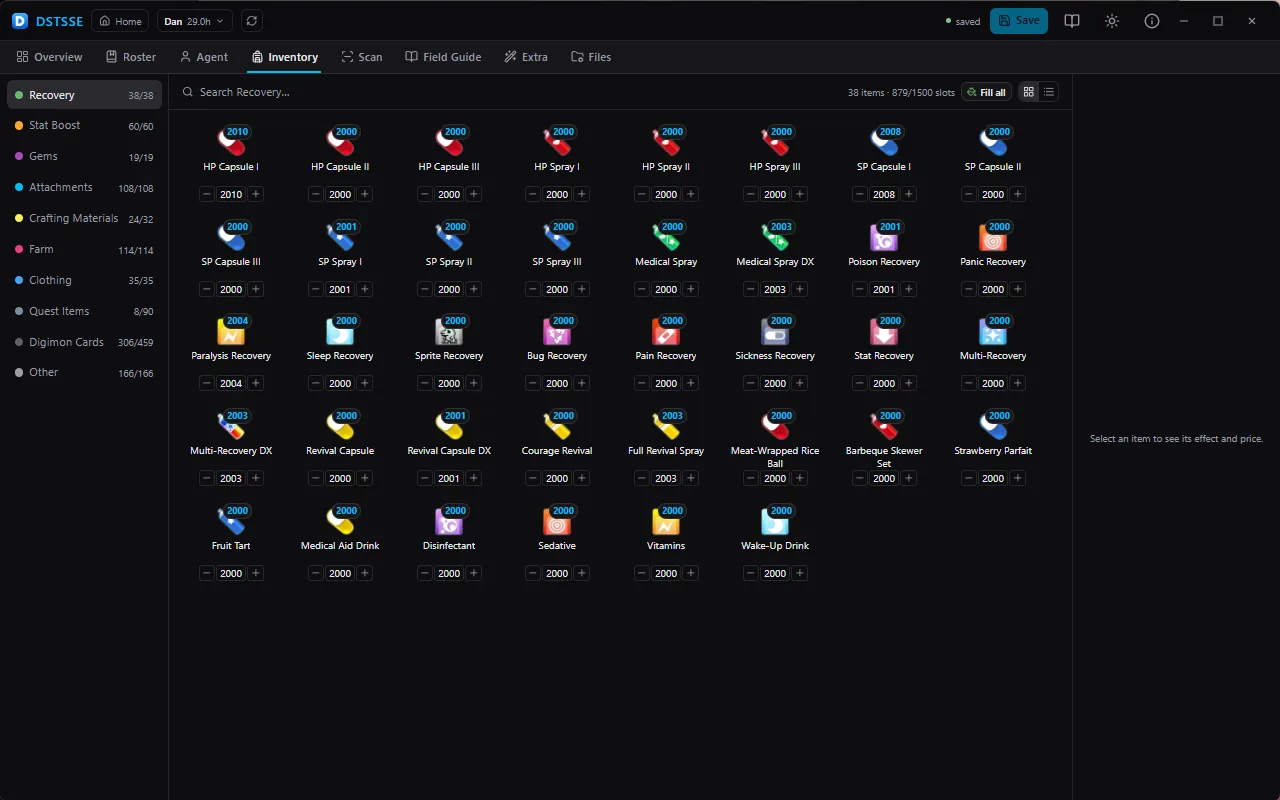Decrease Revival Capsule DX quantity with minus
Screen dimensions: 1280x800
tap(424, 478)
